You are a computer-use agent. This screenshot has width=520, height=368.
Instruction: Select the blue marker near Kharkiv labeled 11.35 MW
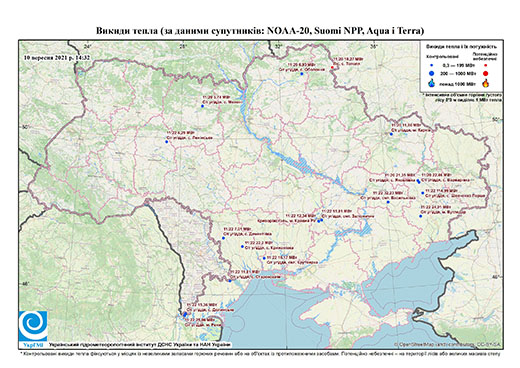[391, 134]
